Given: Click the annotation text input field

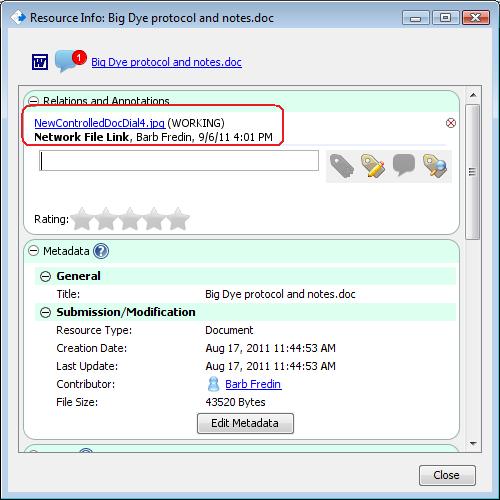Looking at the screenshot, I should tap(179, 161).
